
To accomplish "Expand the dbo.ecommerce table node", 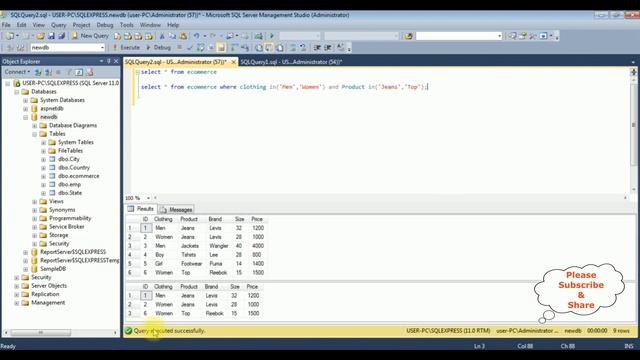I will (x=43, y=176).
